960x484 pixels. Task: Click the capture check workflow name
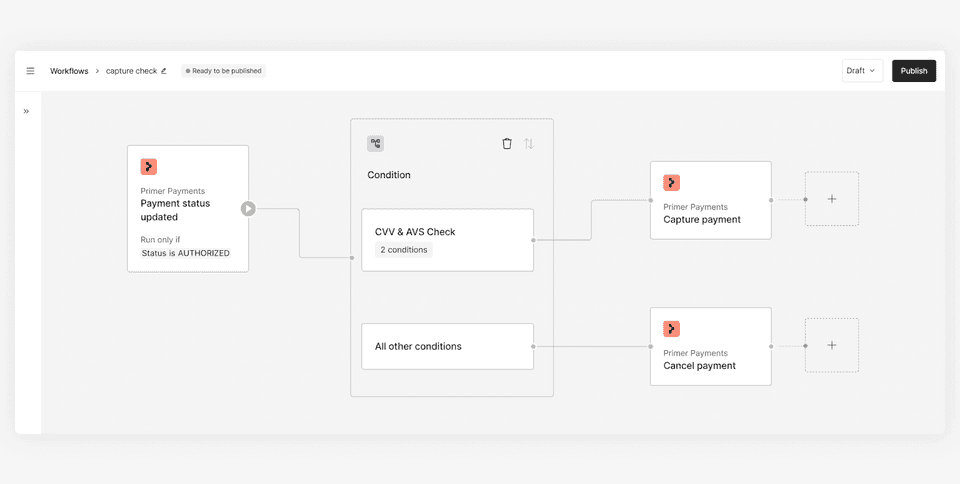point(132,71)
